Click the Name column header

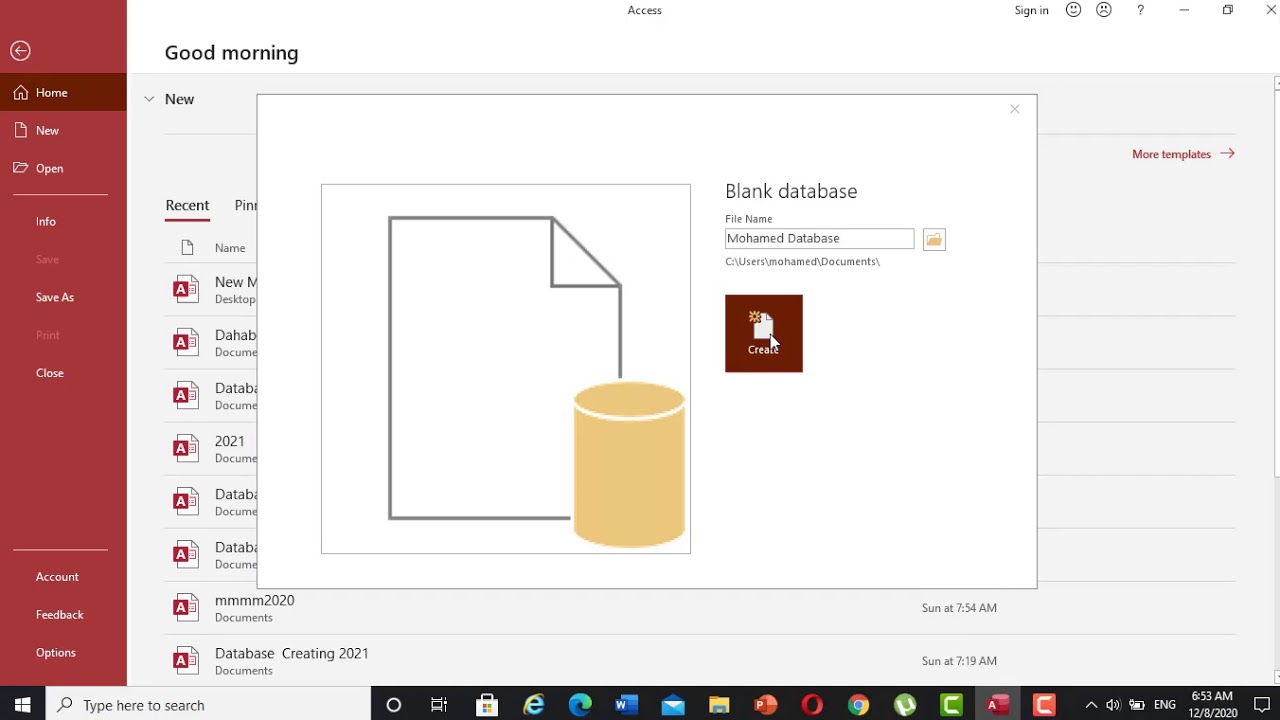pyautogui.click(x=230, y=248)
